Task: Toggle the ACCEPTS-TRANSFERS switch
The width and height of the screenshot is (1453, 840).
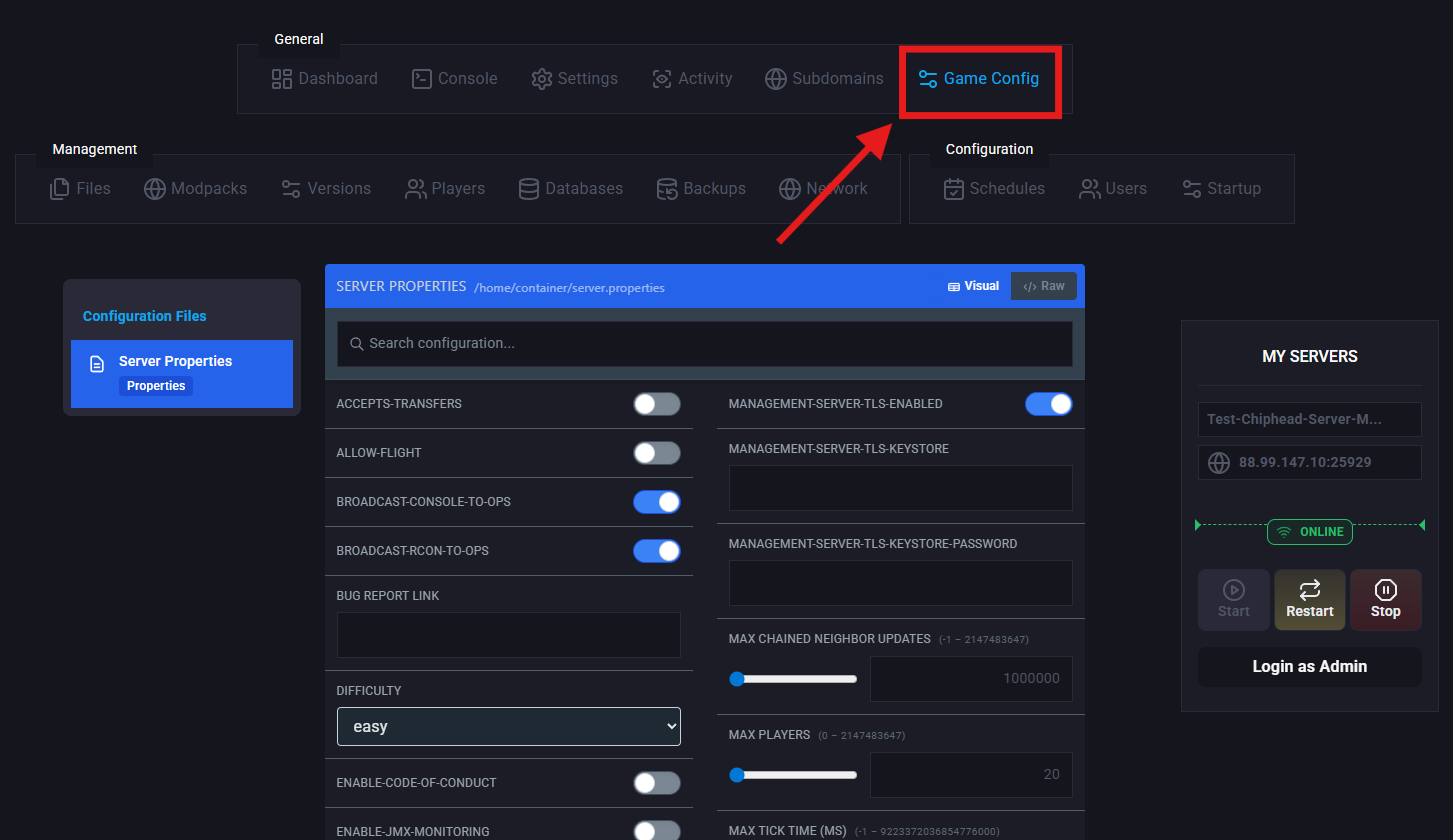Action: click(x=657, y=404)
